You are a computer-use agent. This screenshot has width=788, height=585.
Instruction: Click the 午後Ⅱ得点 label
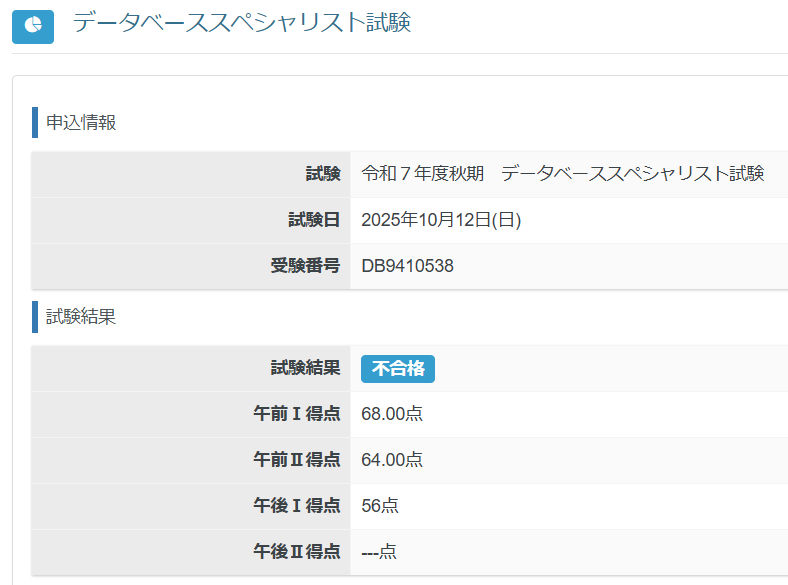pyautogui.click(x=297, y=552)
